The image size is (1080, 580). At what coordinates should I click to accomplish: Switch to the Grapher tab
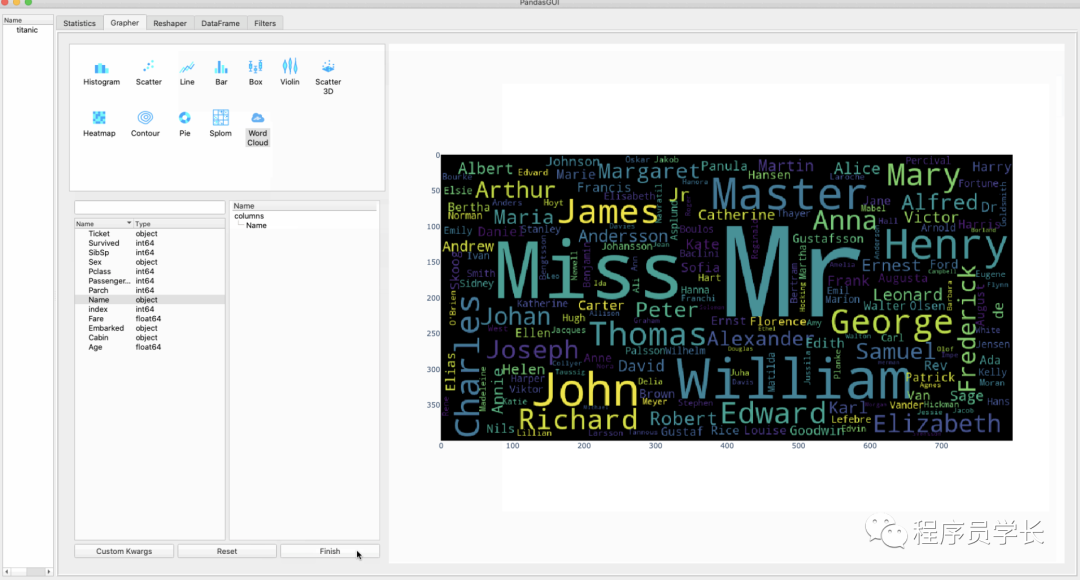pyautogui.click(x=125, y=23)
